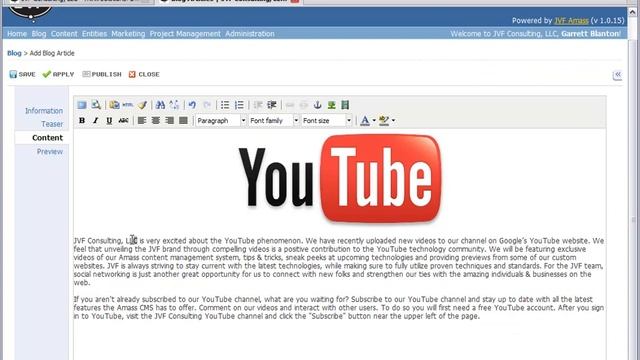Undo the last edit
Screen dimensions: 640x360
coord(192,105)
